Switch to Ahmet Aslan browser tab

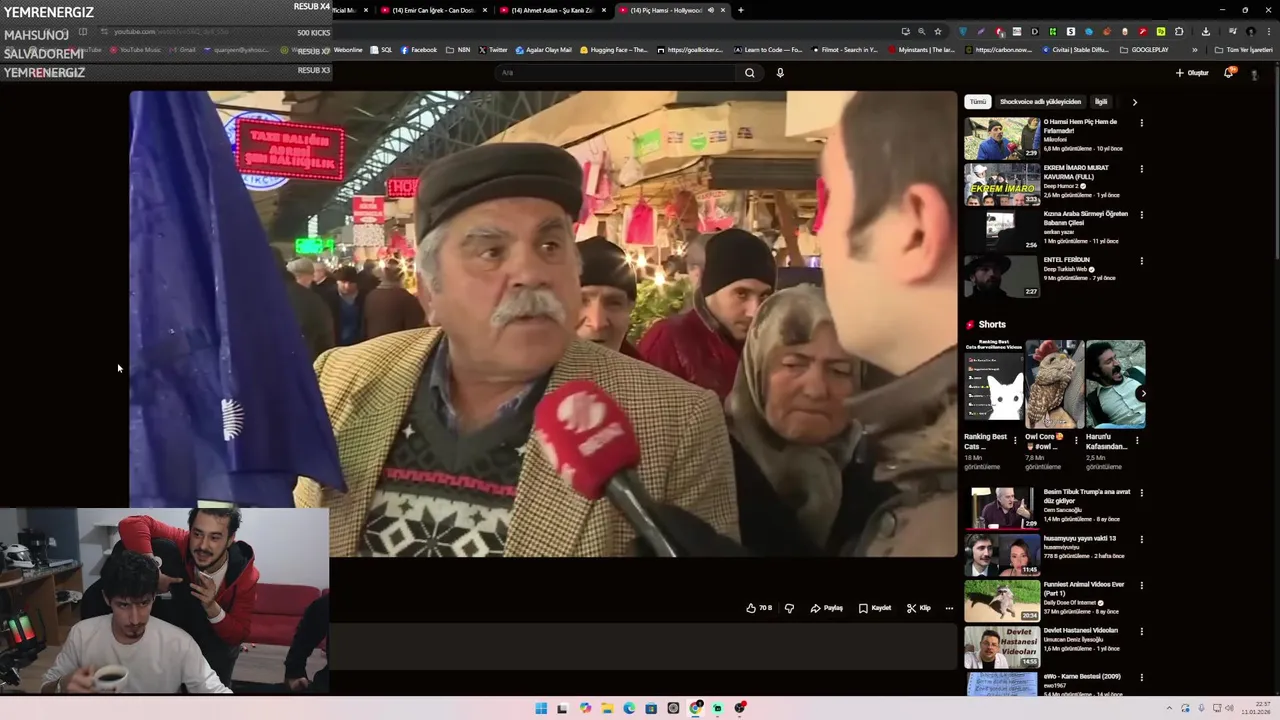click(553, 10)
